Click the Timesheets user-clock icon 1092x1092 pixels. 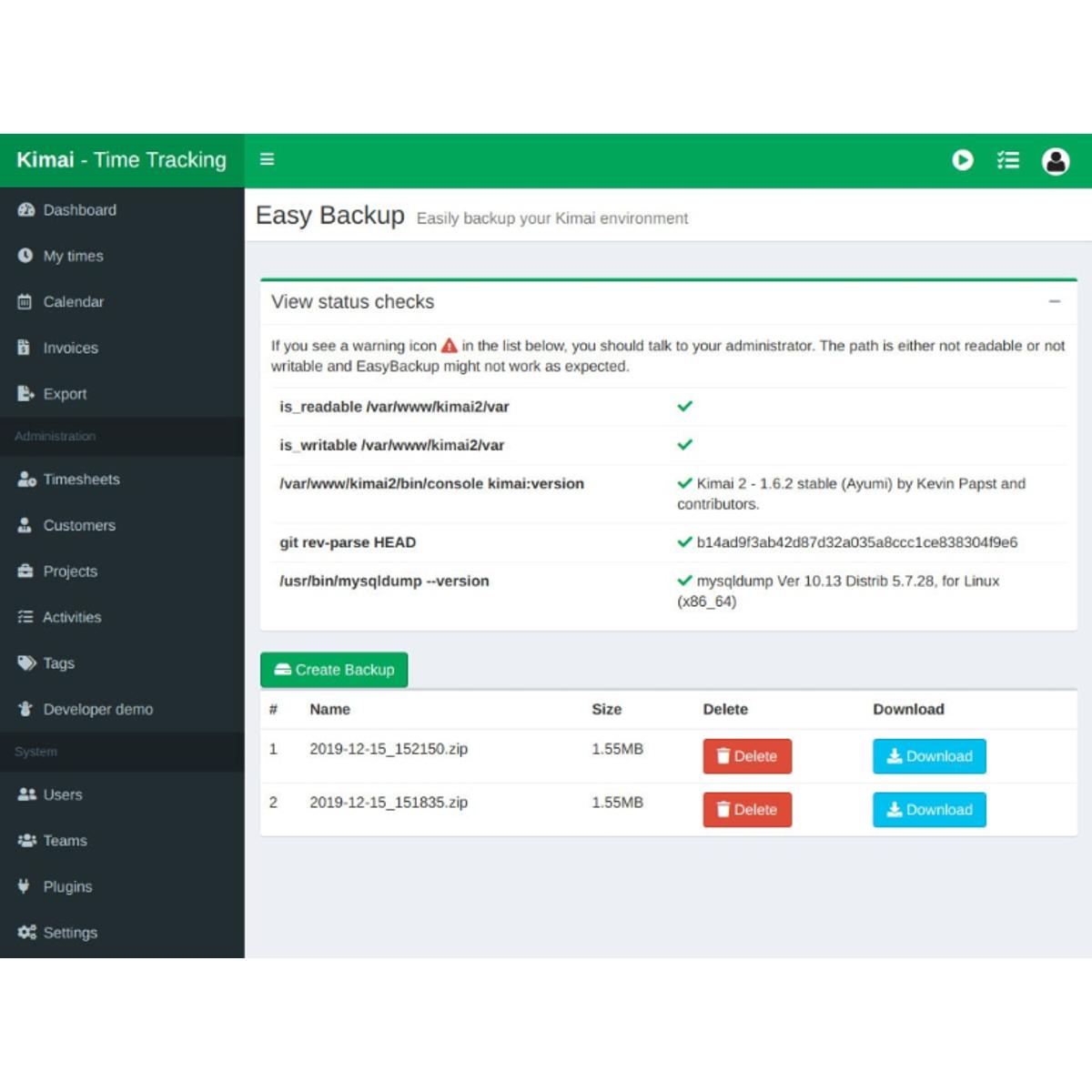coord(26,480)
